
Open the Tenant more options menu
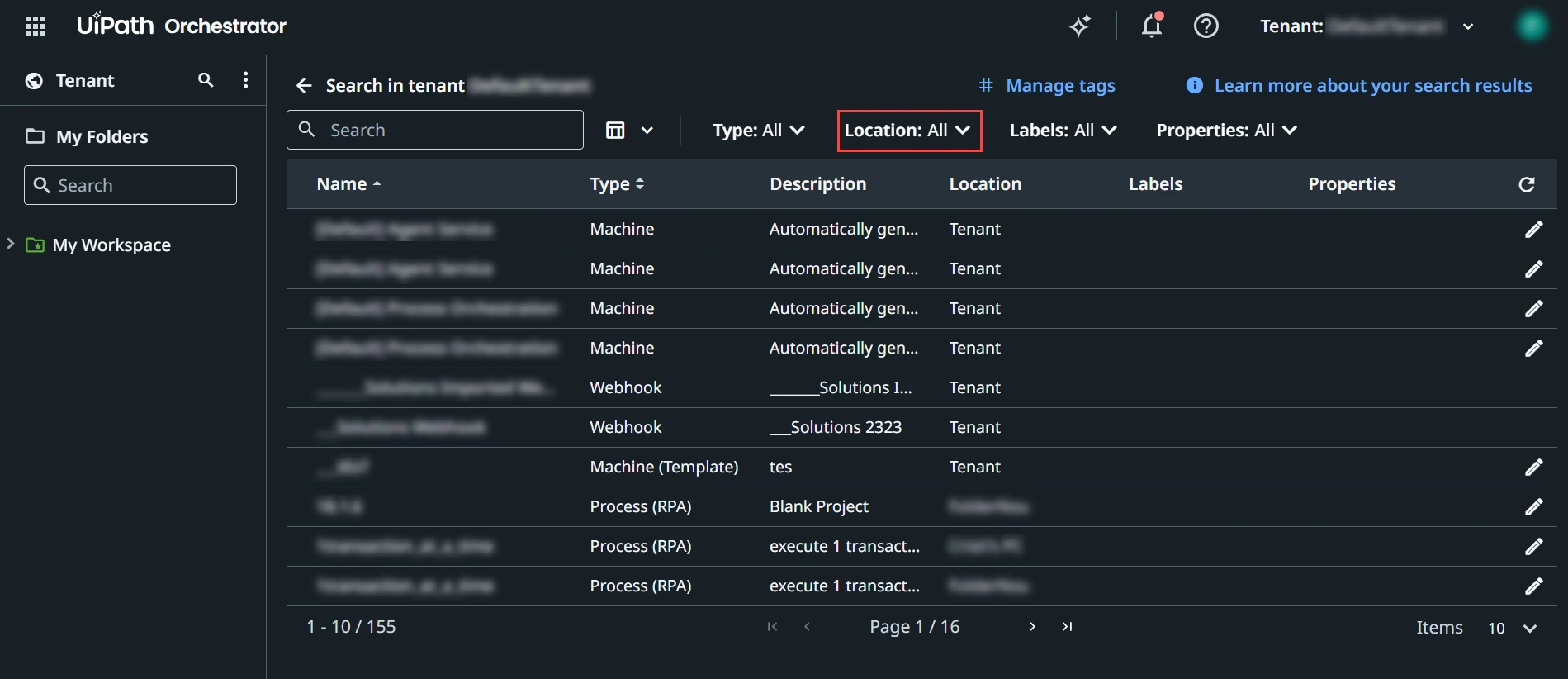click(x=245, y=80)
